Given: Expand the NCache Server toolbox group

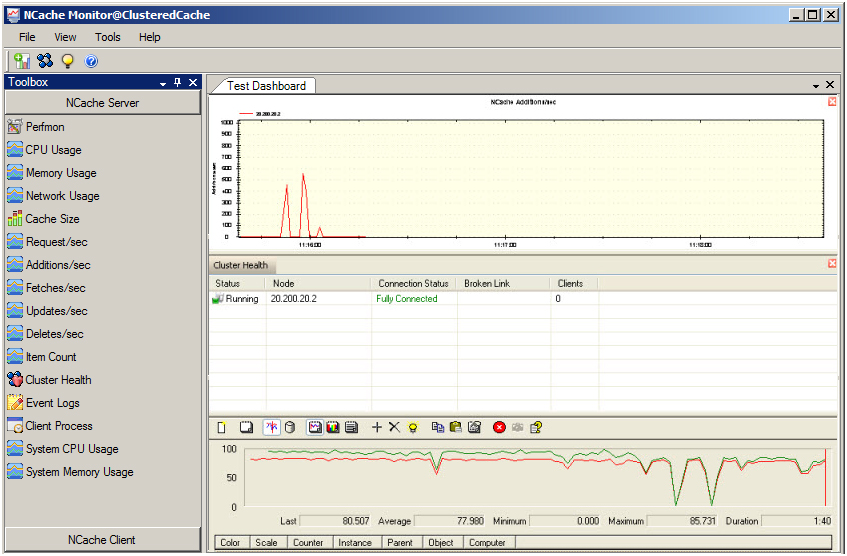Looking at the screenshot, I should coord(103,103).
